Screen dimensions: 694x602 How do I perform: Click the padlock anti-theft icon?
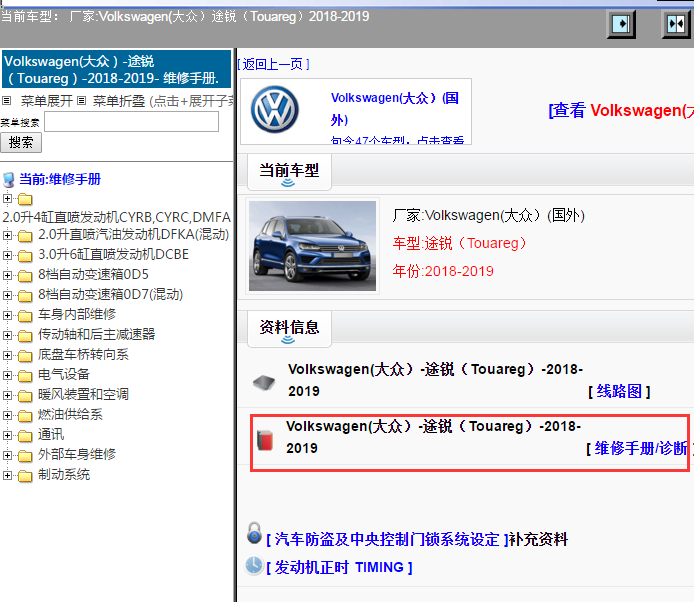point(254,533)
